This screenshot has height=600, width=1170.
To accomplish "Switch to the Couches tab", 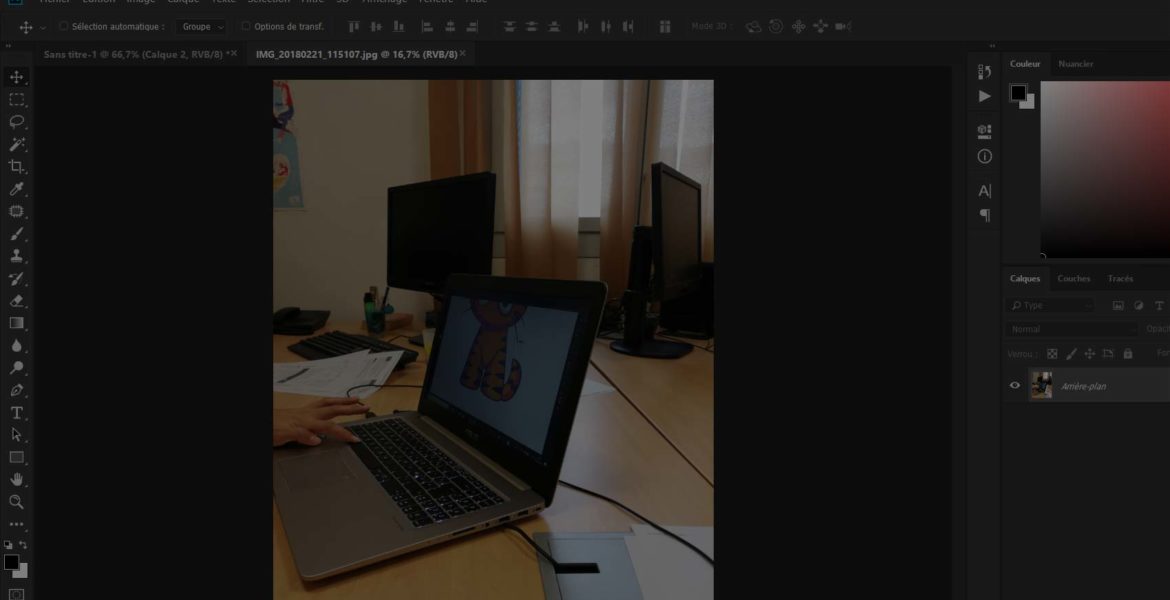I will coord(1074,279).
